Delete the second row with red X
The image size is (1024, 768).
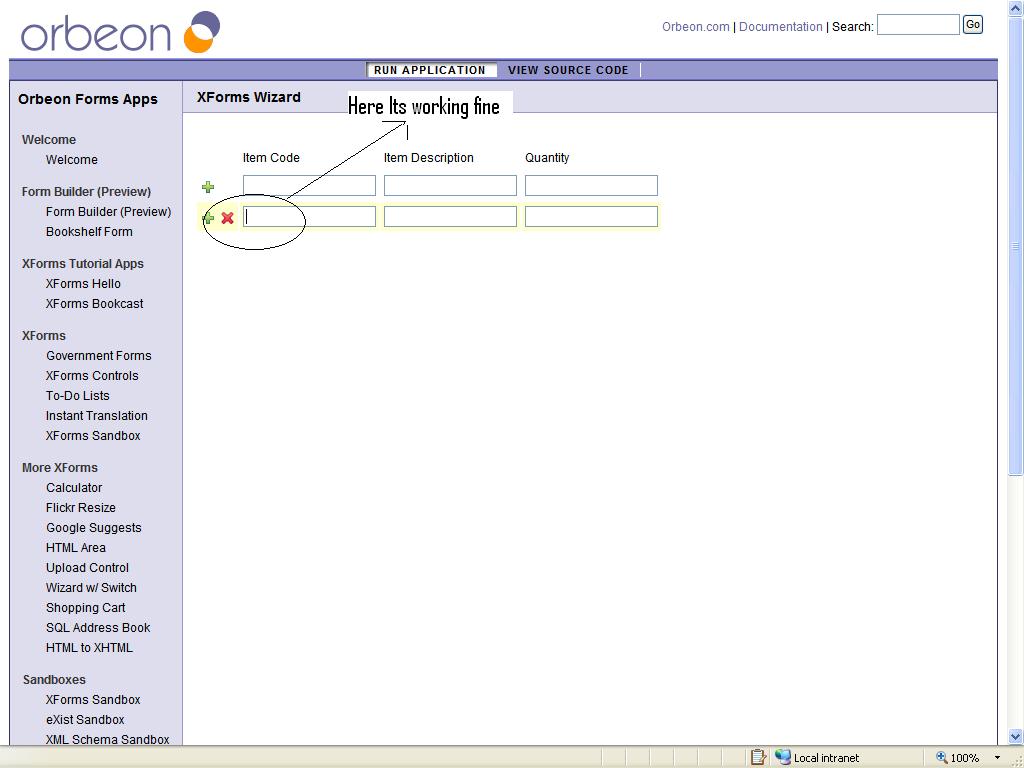pyautogui.click(x=228, y=218)
